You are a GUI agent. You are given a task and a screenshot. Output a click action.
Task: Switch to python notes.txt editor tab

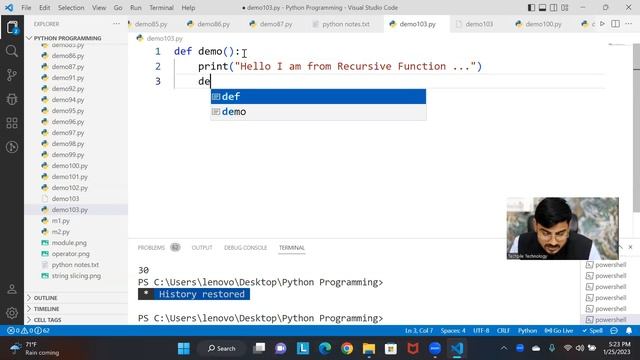coord(342,24)
